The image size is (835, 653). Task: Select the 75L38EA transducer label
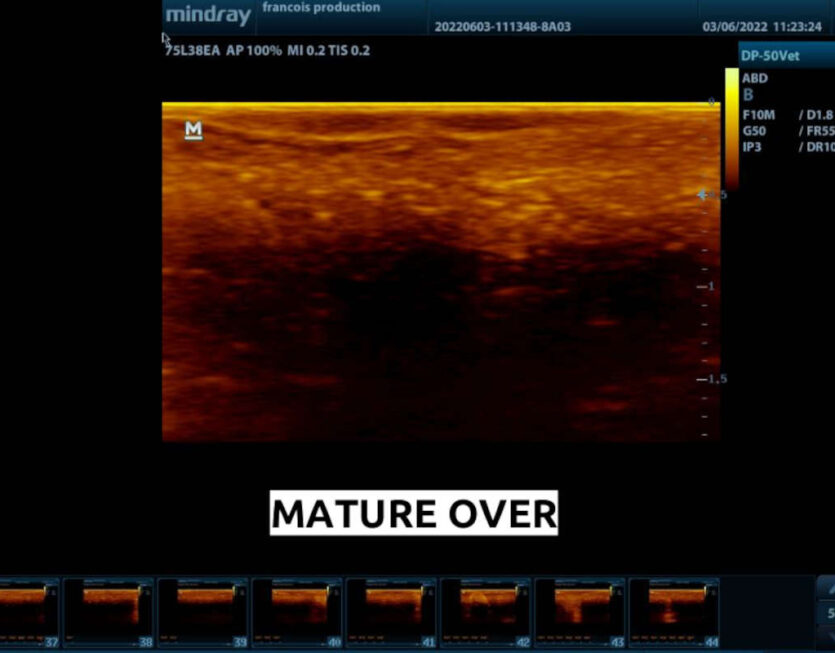(194, 49)
